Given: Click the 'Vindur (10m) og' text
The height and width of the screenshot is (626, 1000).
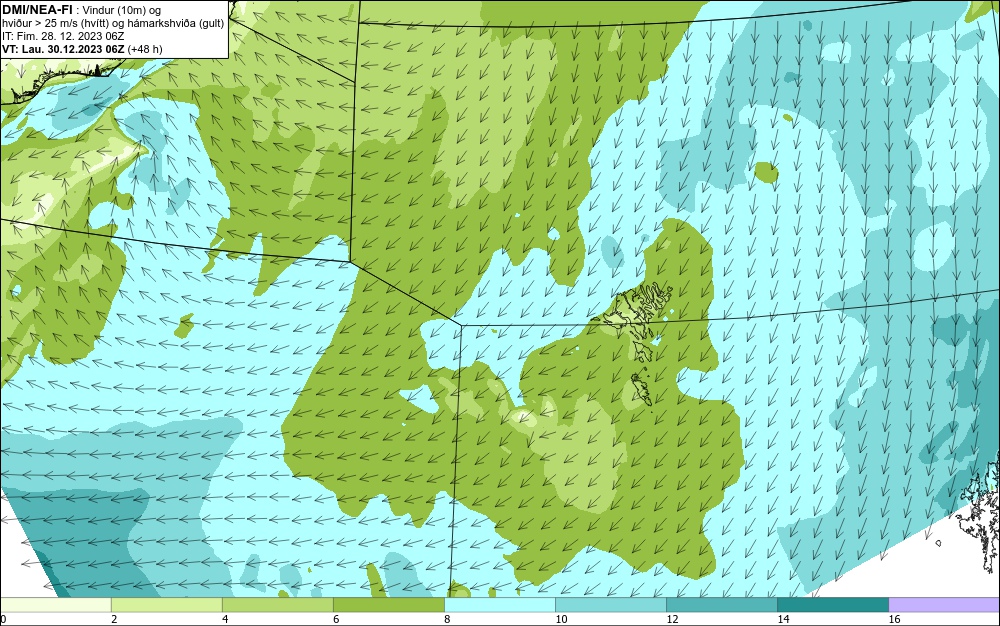Looking at the screenshot, I should pyautogui.click(x=121, y=10).
